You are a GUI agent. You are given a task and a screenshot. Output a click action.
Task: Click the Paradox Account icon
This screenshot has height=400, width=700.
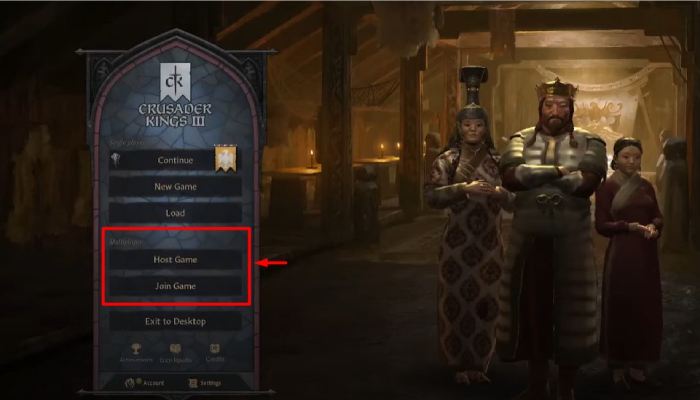pyautogui.click(x=130, y=383)
